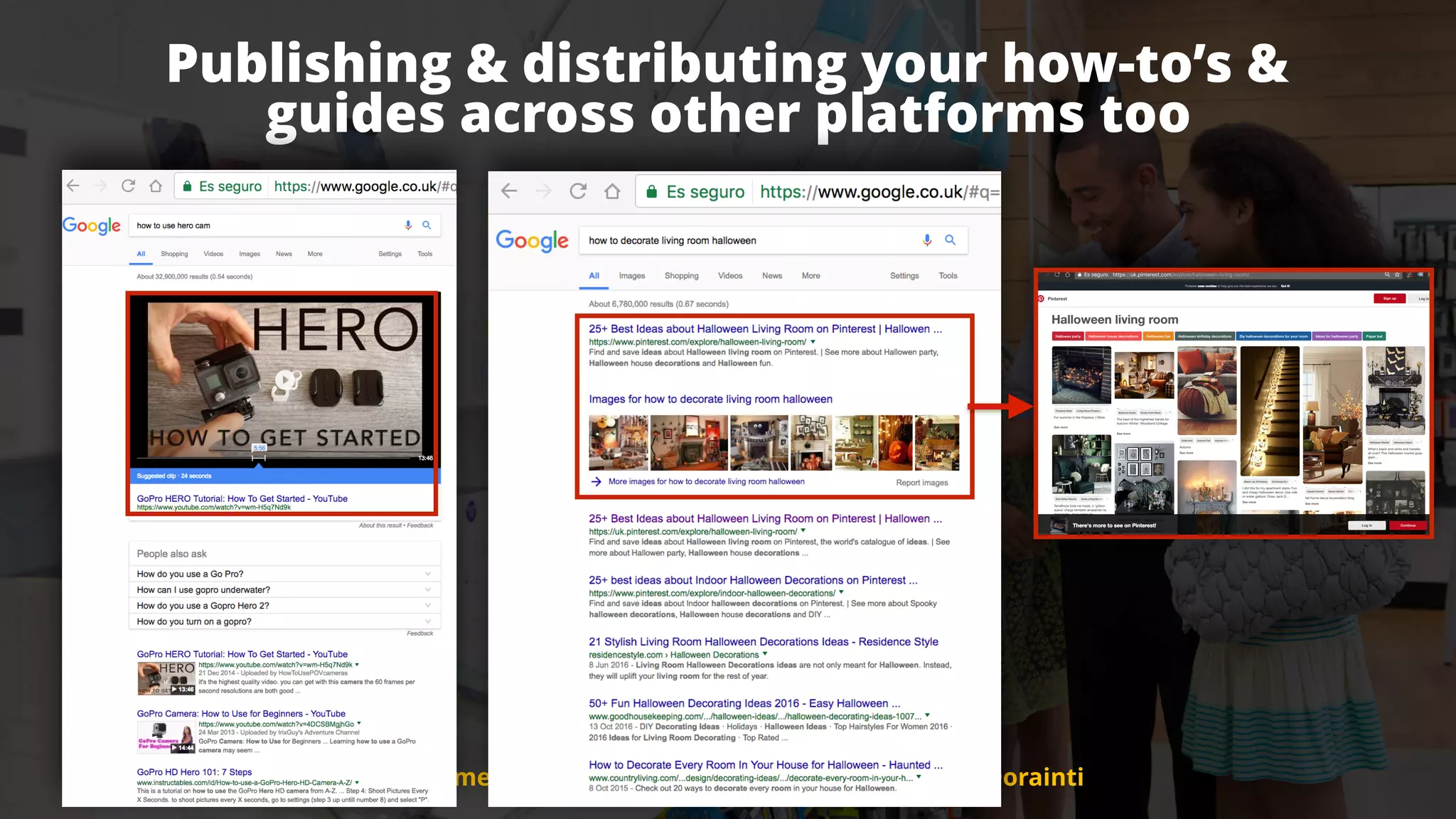Screen dimensions: 1456x819
Task: Click back arrow in middle browser window
Action: [509, 191]
